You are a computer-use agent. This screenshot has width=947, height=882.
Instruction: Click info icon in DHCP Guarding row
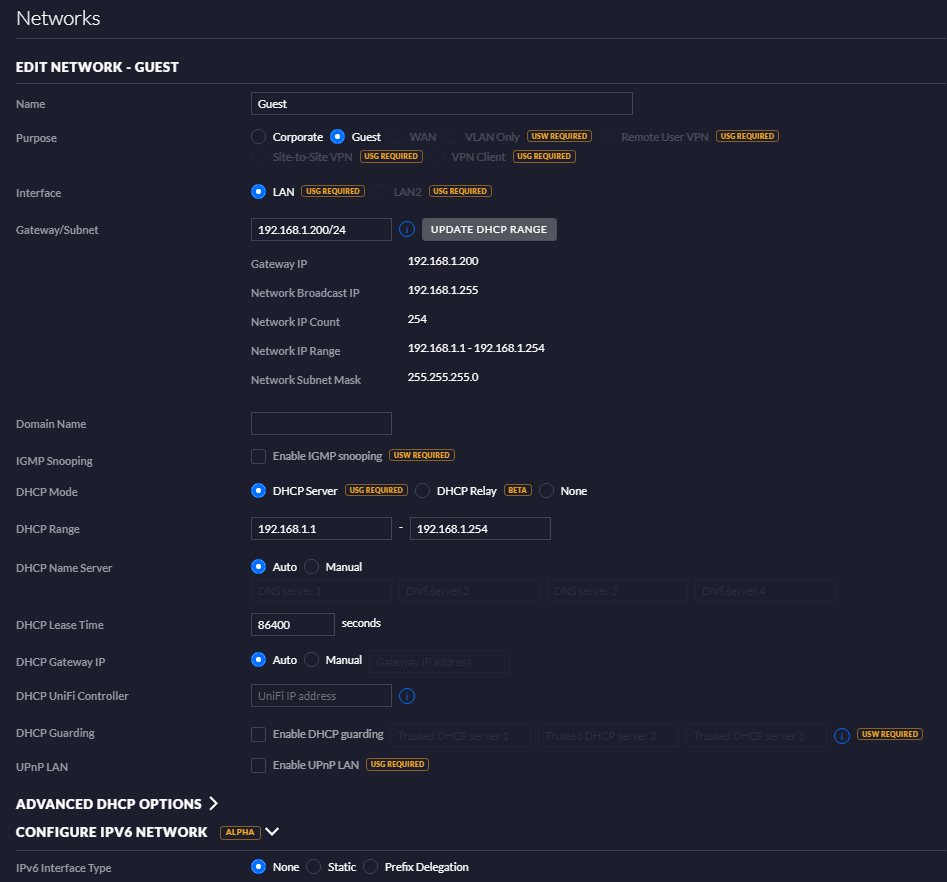click(842, 735)
